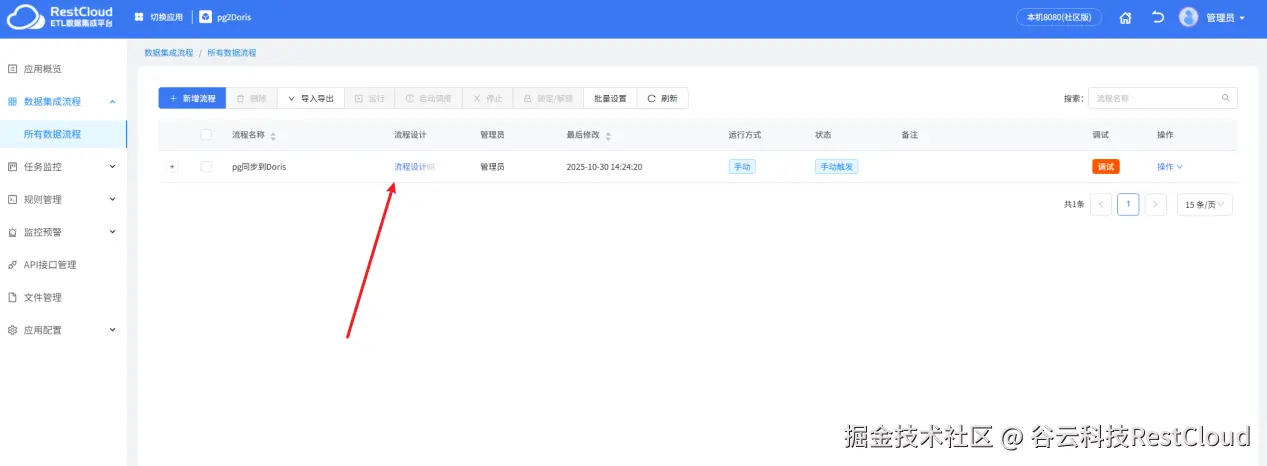Click the 刷新 refresh button
Viewport: 1267px width, 466px height.
(x=662, y=98)
